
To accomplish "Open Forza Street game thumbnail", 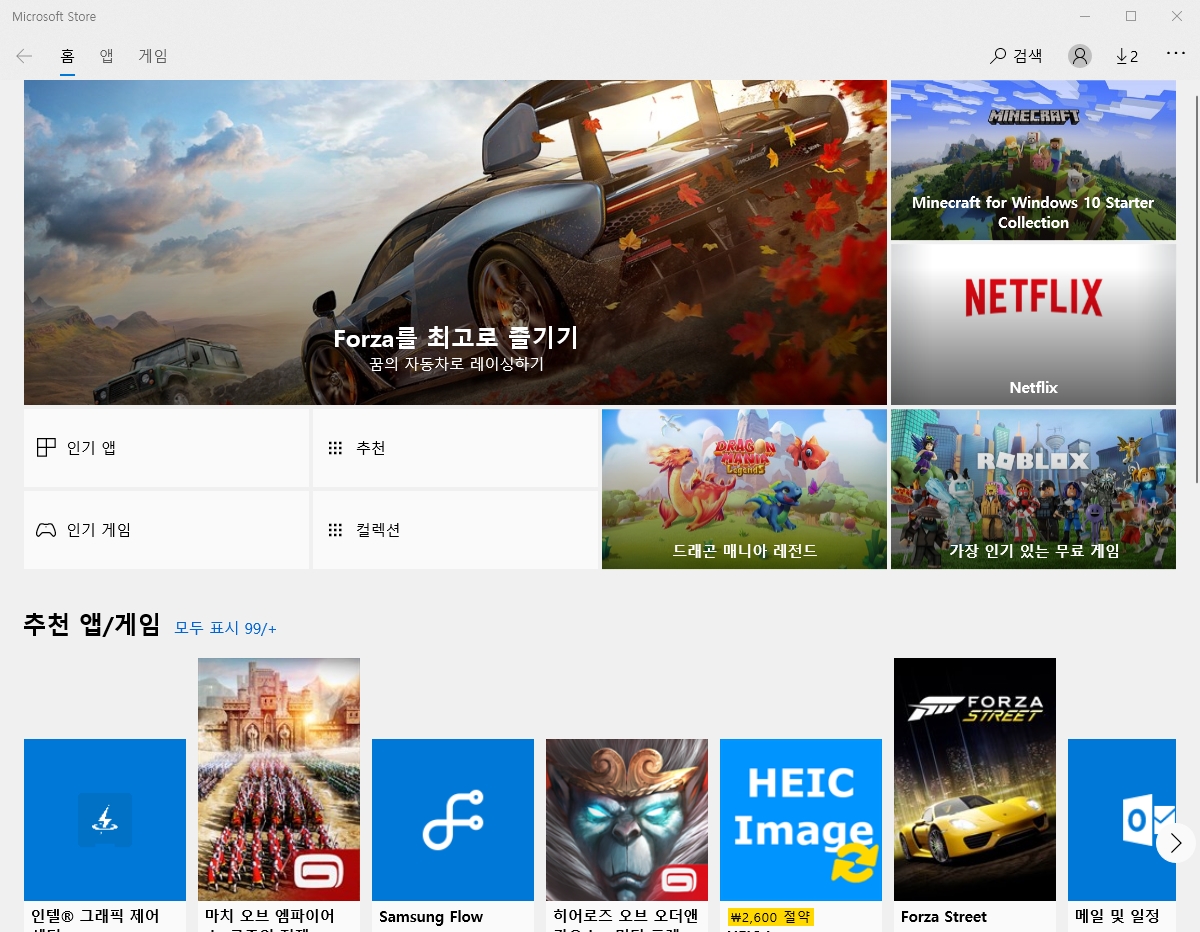I will point(975,779).
